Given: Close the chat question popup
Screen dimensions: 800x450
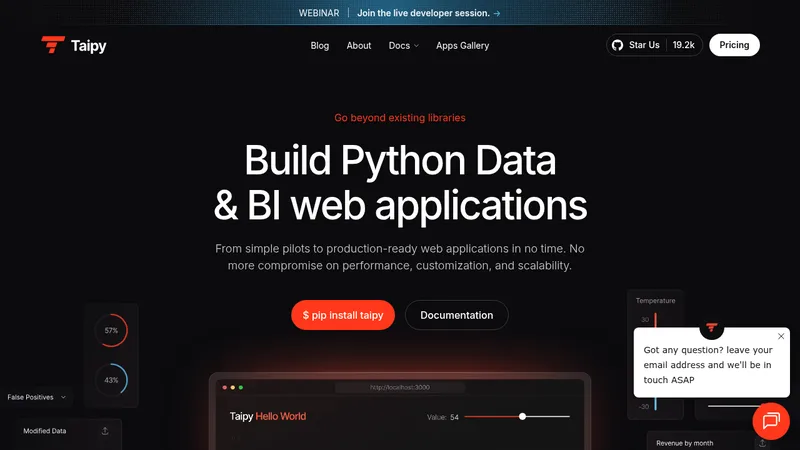Looking at the screenshot, I should click(781, 336).
